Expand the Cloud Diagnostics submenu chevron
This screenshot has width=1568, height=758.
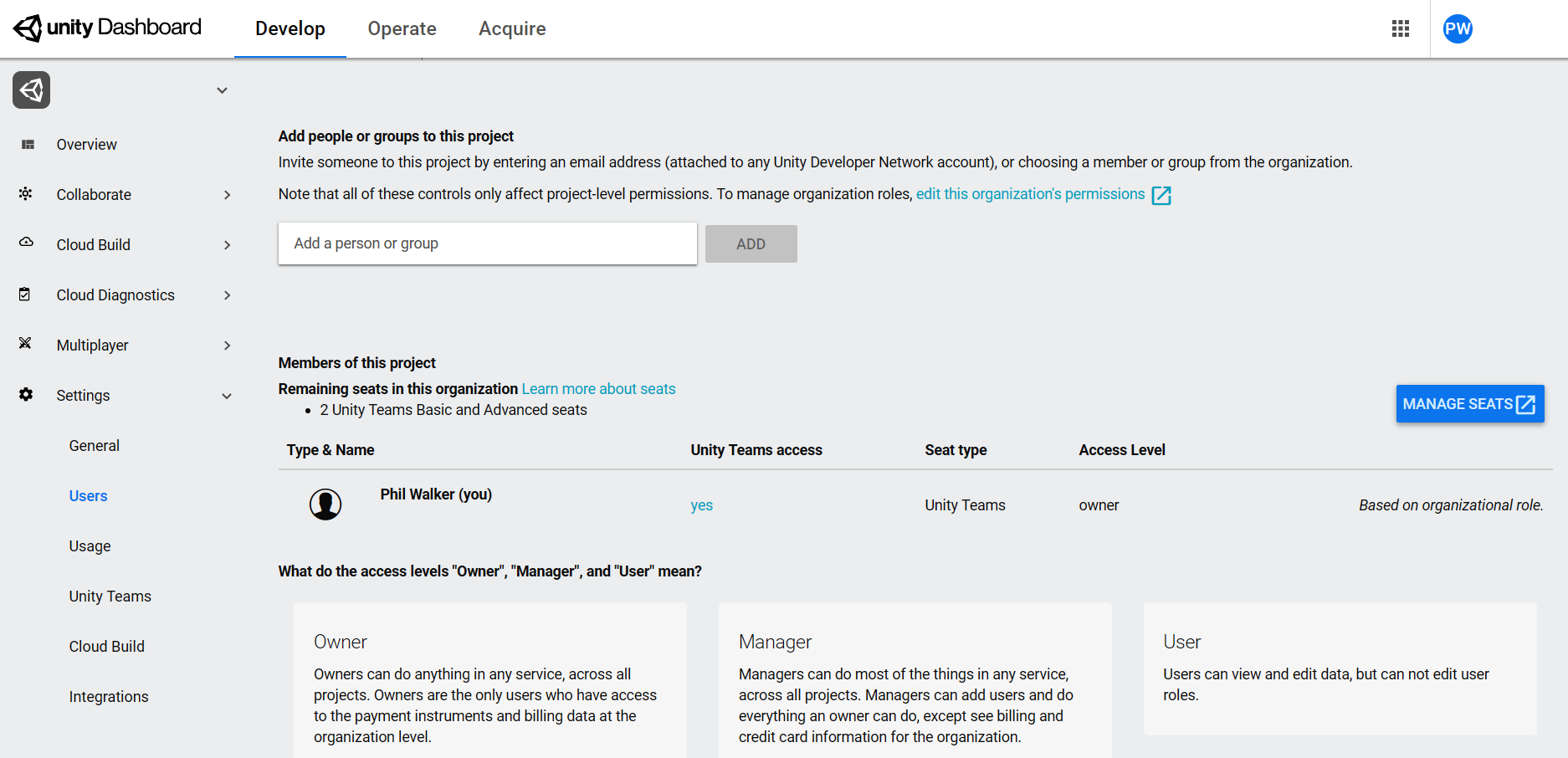tap(228, 295)
